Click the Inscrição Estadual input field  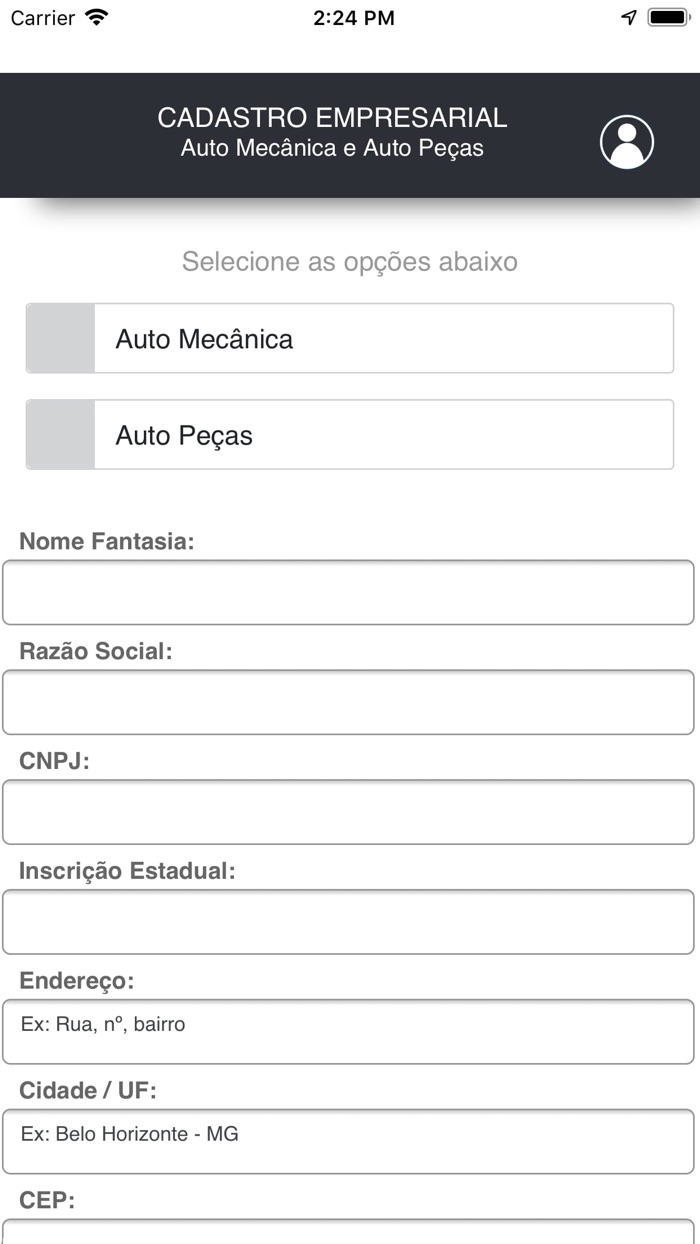[x=350, y=922]
